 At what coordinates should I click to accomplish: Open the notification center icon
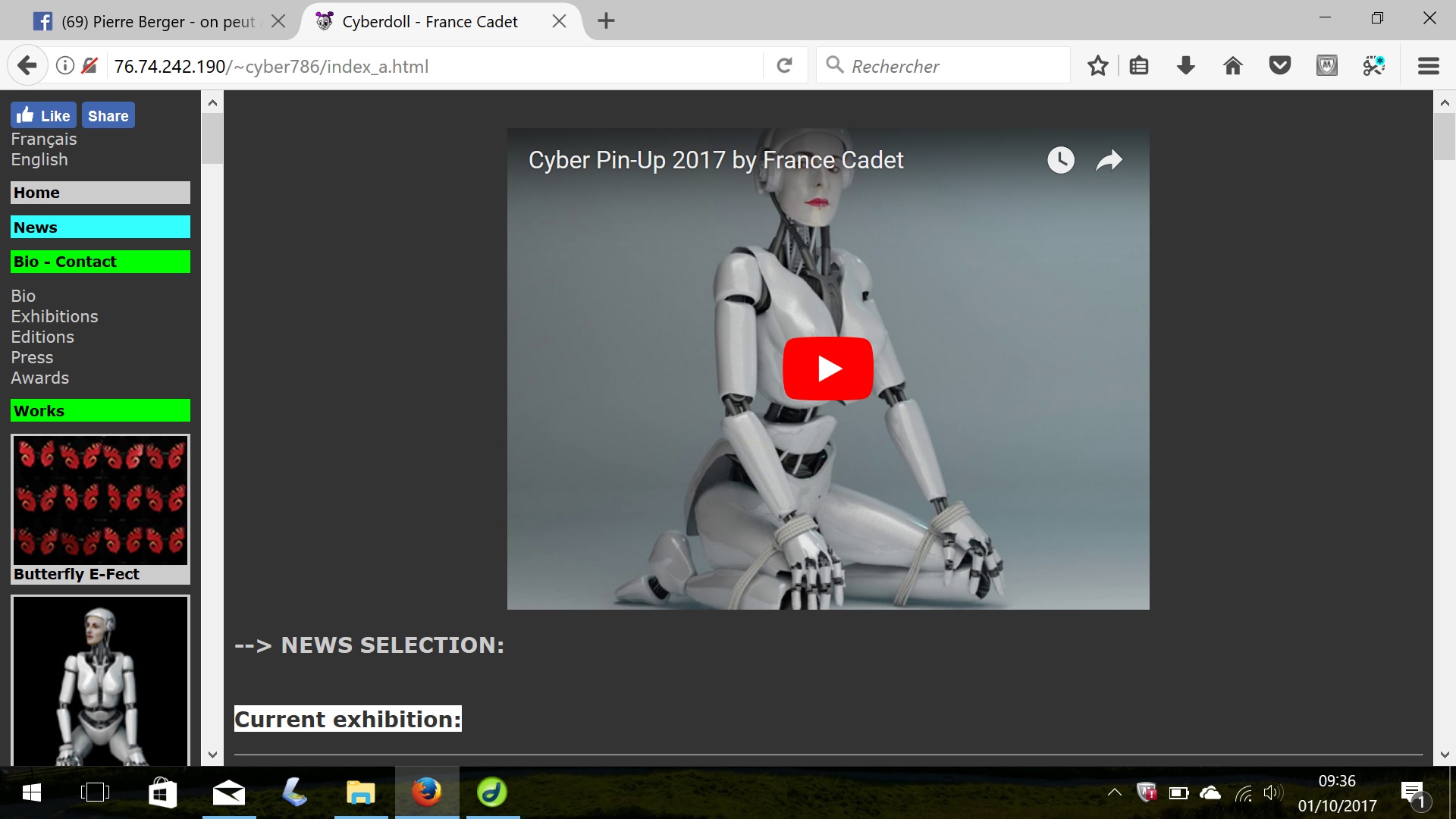1414,794
